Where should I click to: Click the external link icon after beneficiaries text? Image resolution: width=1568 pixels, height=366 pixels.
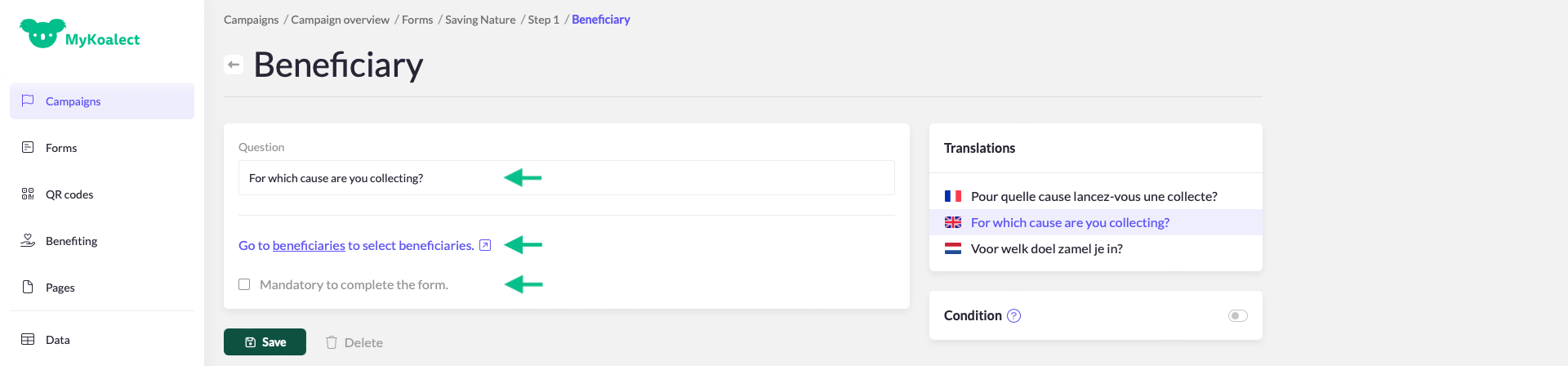485,245
